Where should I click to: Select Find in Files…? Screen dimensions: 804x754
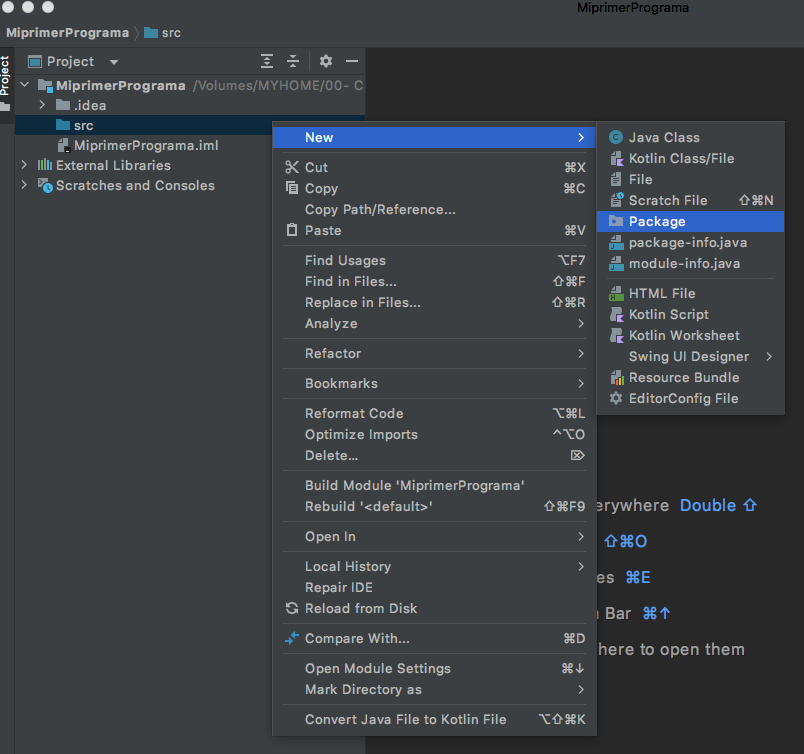tap(434, 282)
